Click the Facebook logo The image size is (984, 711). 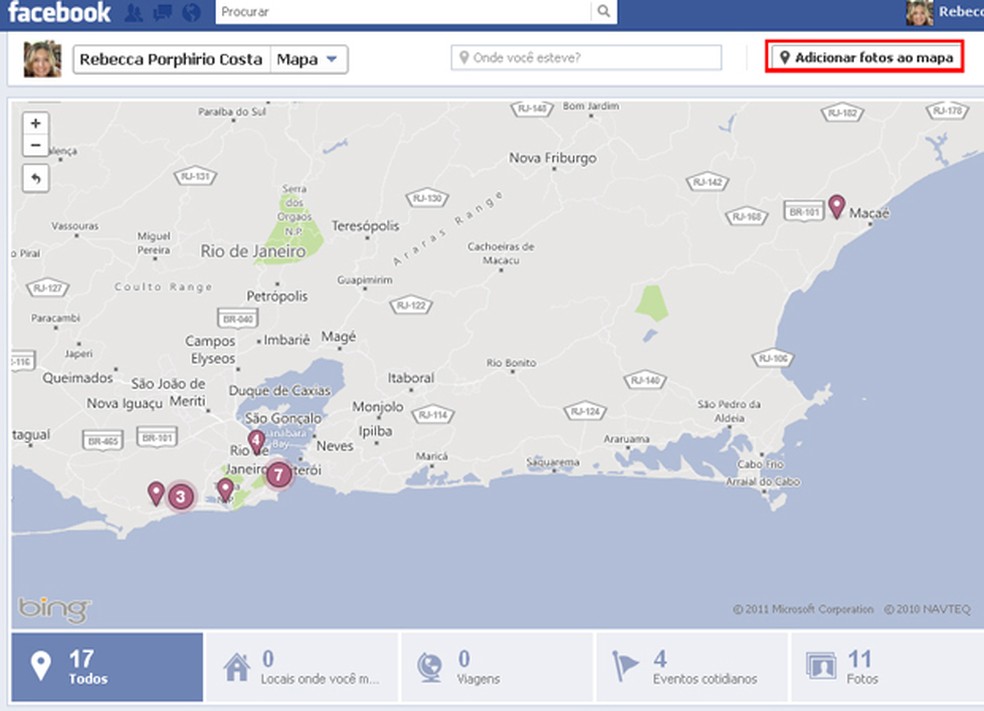pos(59,12)
